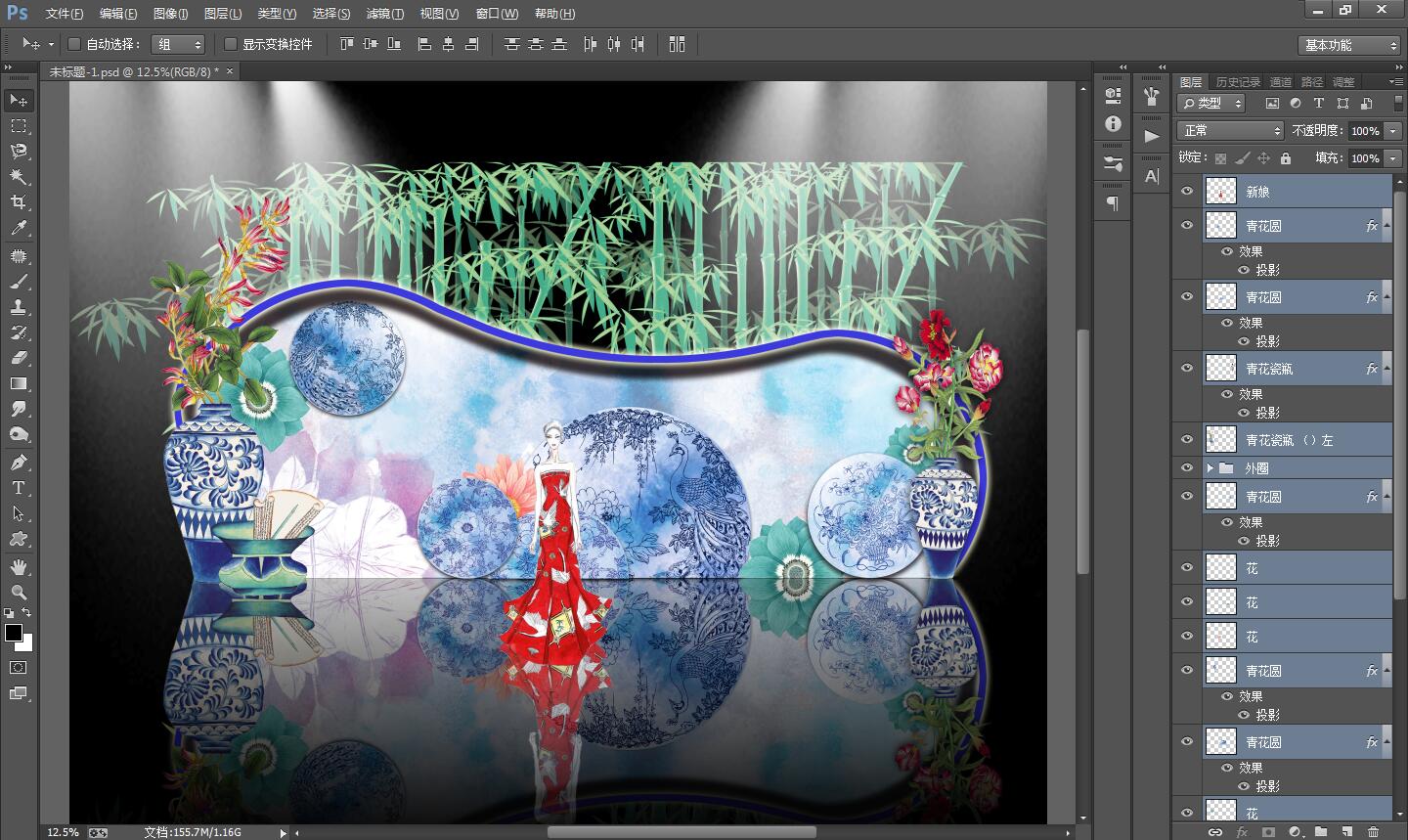Screen dimensions: 1408x840
Task: Hide the 青花瓷瓶（）左 layer
Action: tap(1187, 439)
